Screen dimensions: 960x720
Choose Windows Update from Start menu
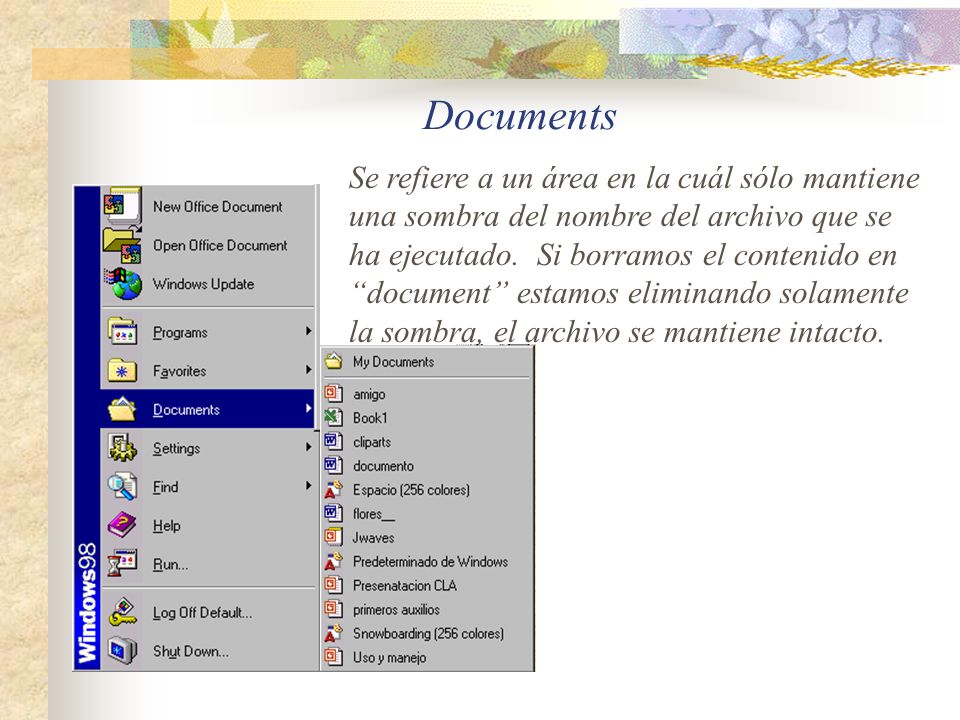[x=208, y=283]
